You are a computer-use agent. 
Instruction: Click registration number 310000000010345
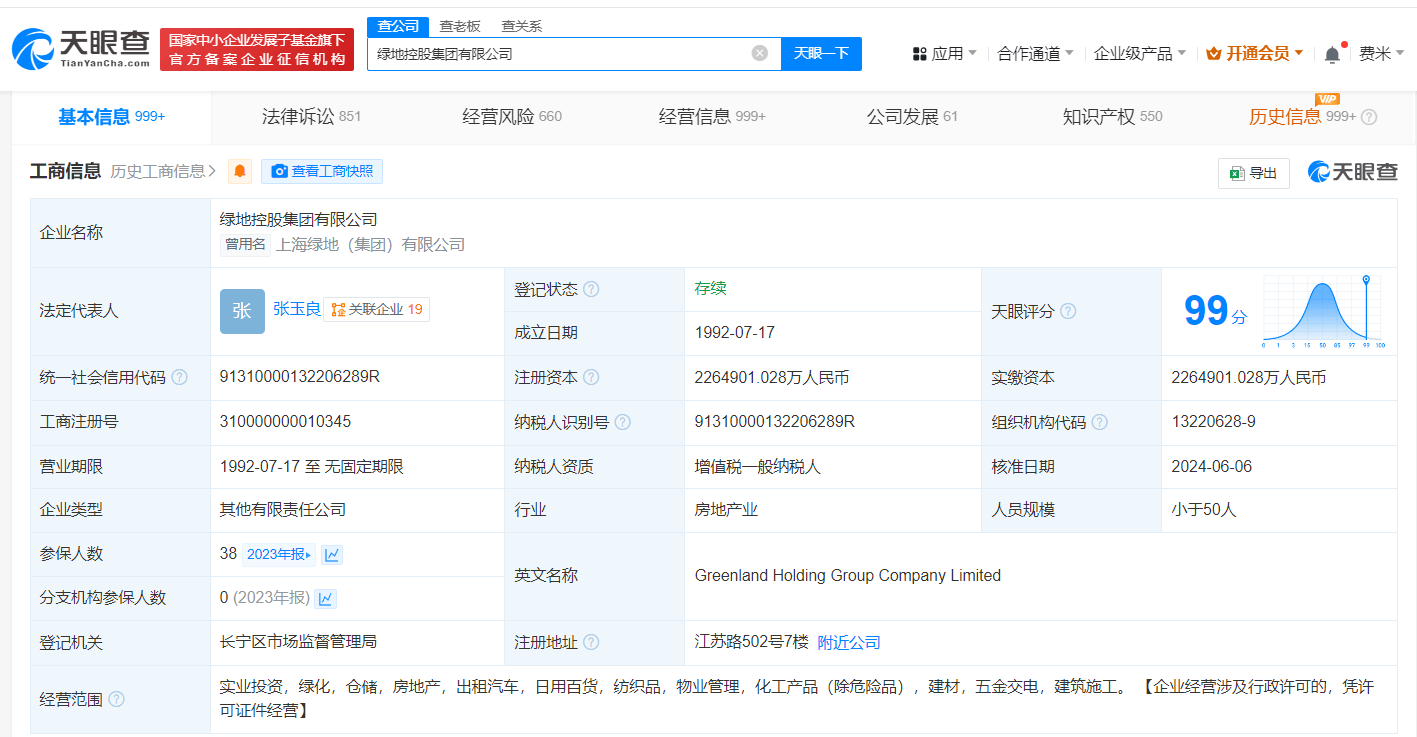285,422
